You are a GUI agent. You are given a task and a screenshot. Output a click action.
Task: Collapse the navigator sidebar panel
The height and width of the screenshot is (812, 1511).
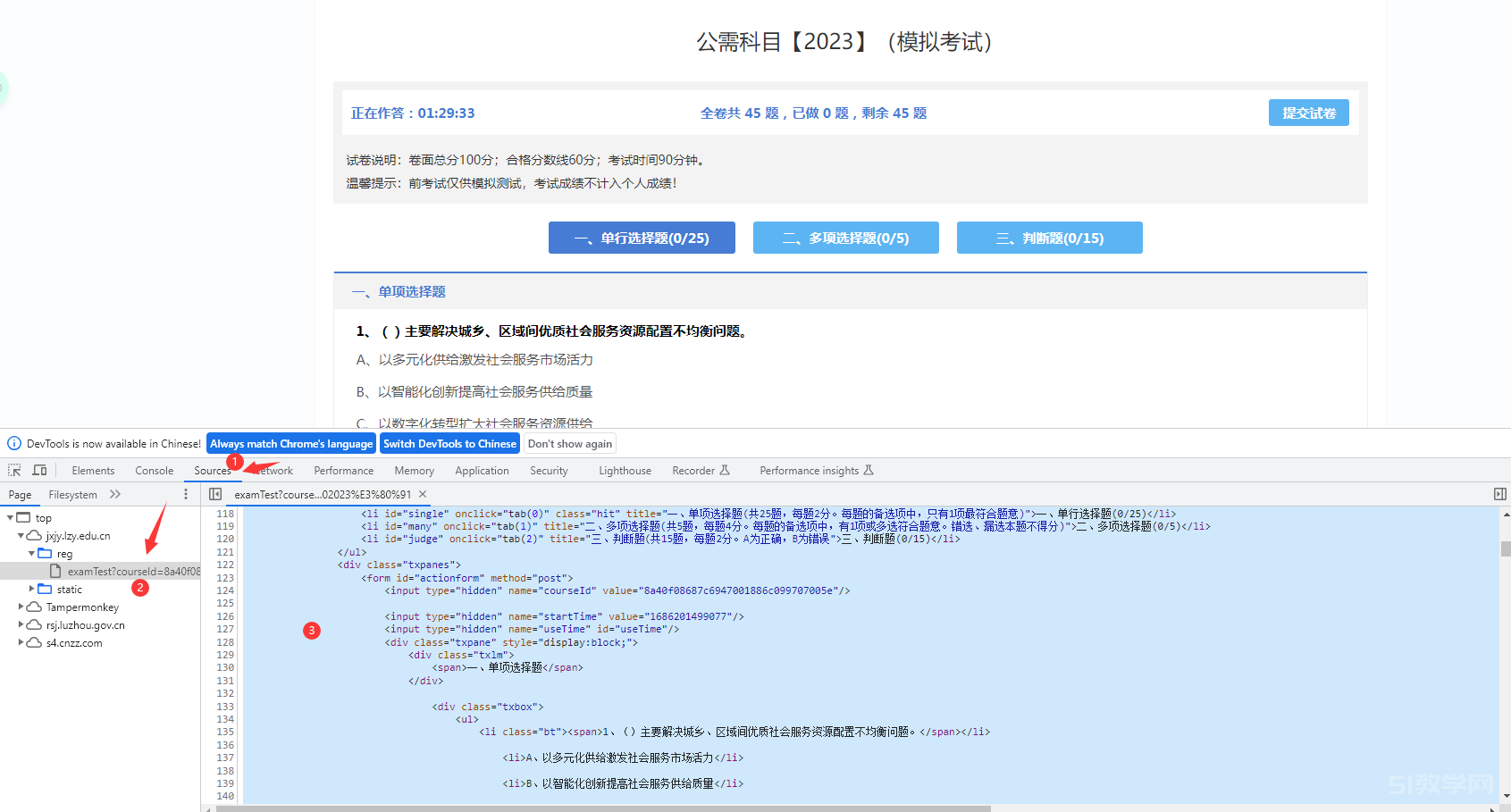coord(215,494)
